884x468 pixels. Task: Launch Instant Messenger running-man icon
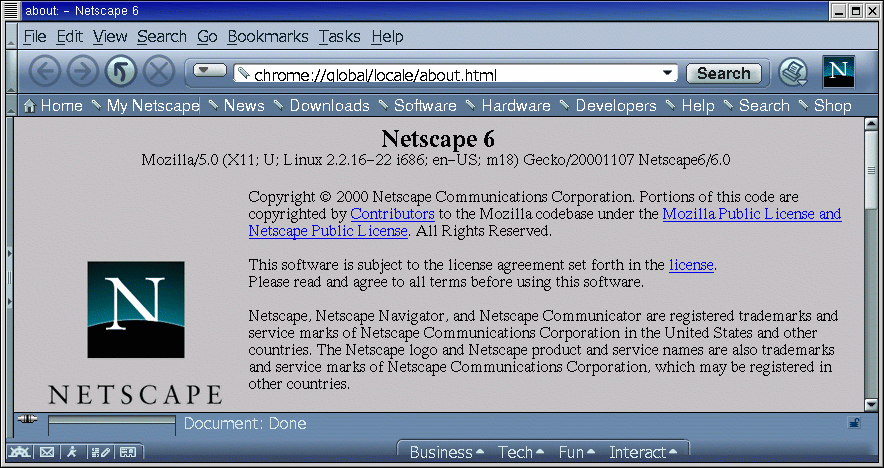click(x=72, y=452)
